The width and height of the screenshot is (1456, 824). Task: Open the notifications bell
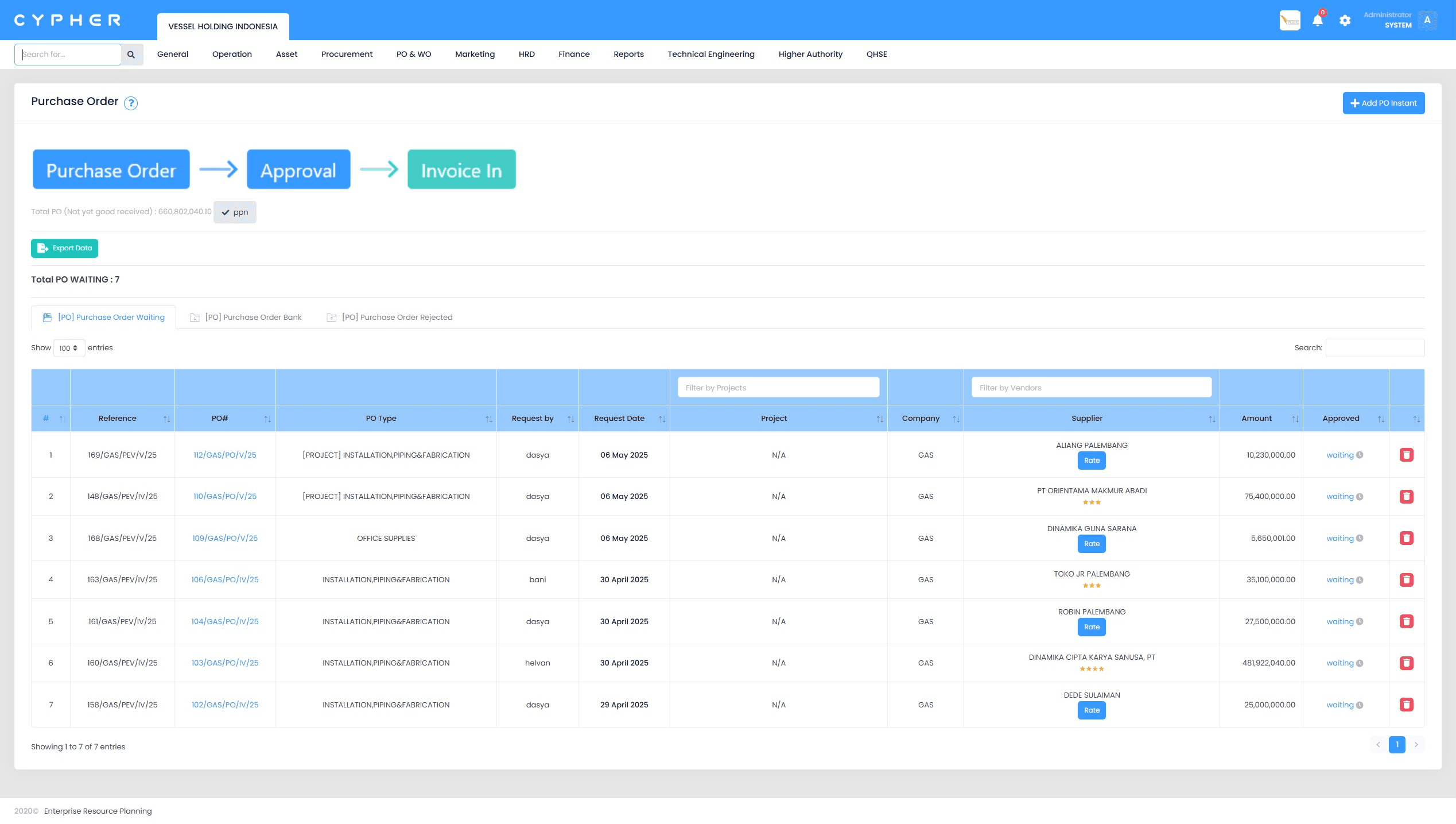click(x=1318, y=21)
